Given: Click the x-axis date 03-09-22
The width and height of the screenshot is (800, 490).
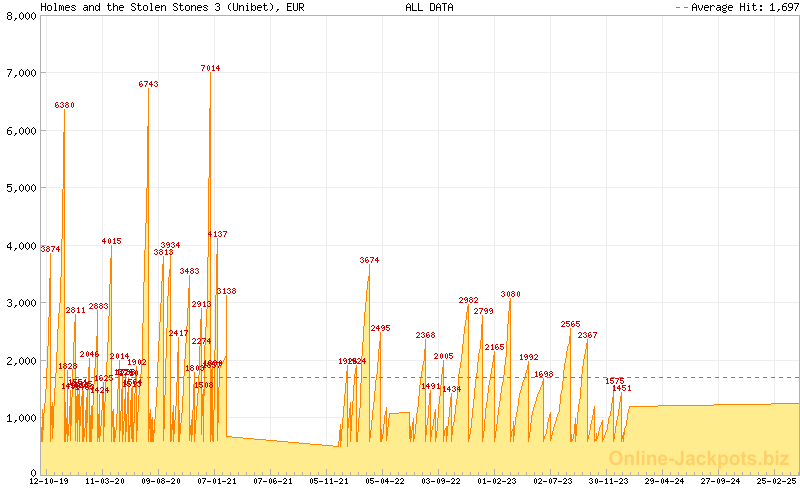Looking at the screenshot, I should [441, 481].
